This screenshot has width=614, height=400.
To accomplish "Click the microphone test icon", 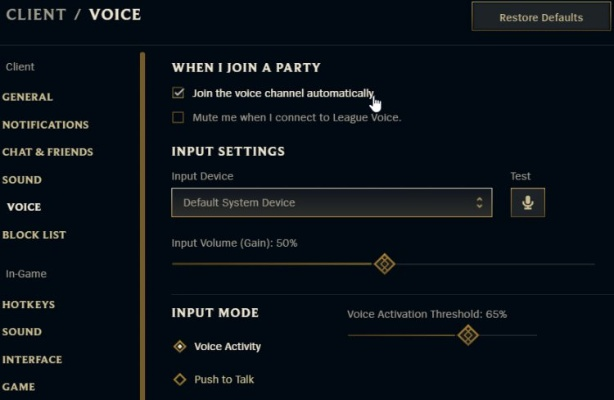I will click(527, 203).
